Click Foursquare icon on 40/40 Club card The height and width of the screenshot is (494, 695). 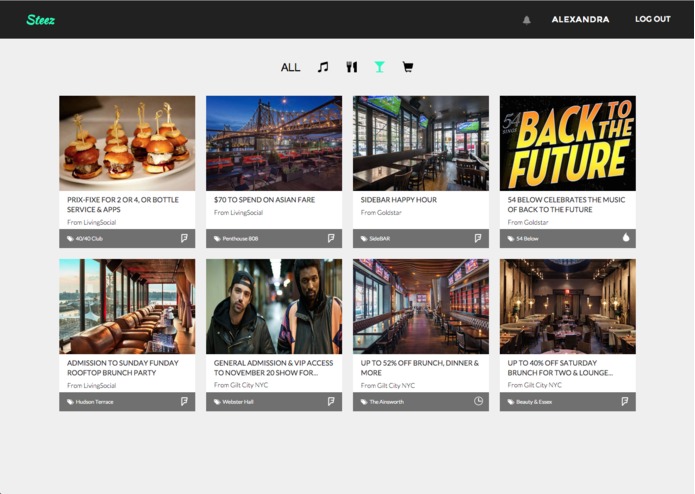pyautogui.click(x=184, y=238)
